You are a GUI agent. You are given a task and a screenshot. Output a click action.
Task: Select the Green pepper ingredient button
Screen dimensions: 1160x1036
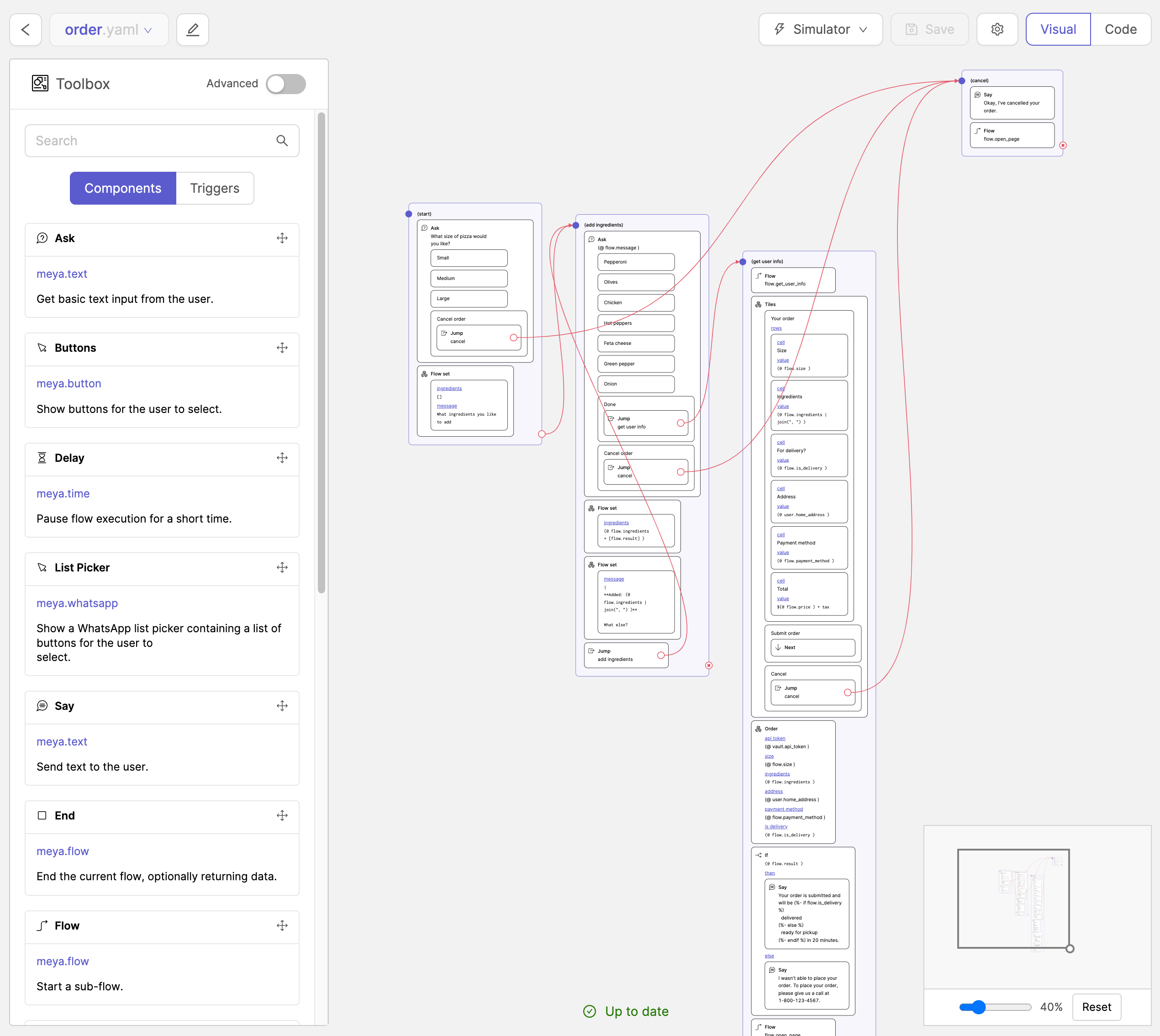636,364
